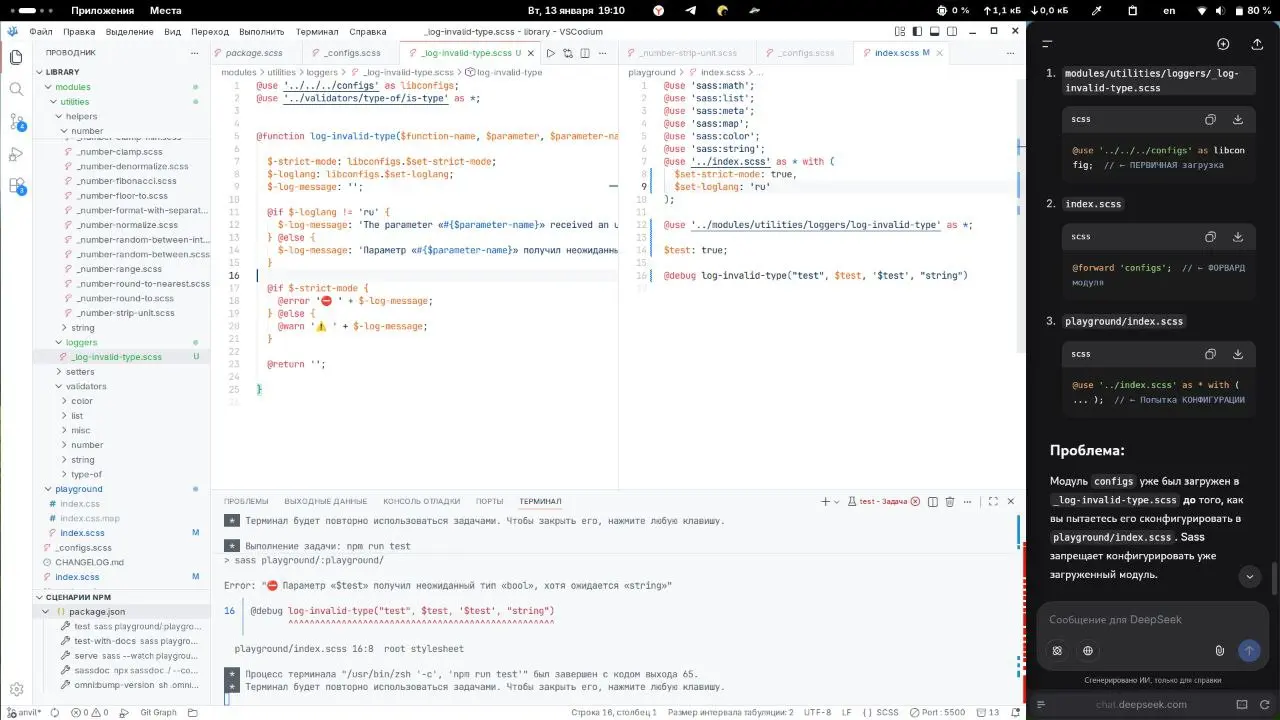Image resolution: width=1280 pixels, height=720 pixels.
Task: Kill terminal with the trash icon
Action: pos(950,501)
